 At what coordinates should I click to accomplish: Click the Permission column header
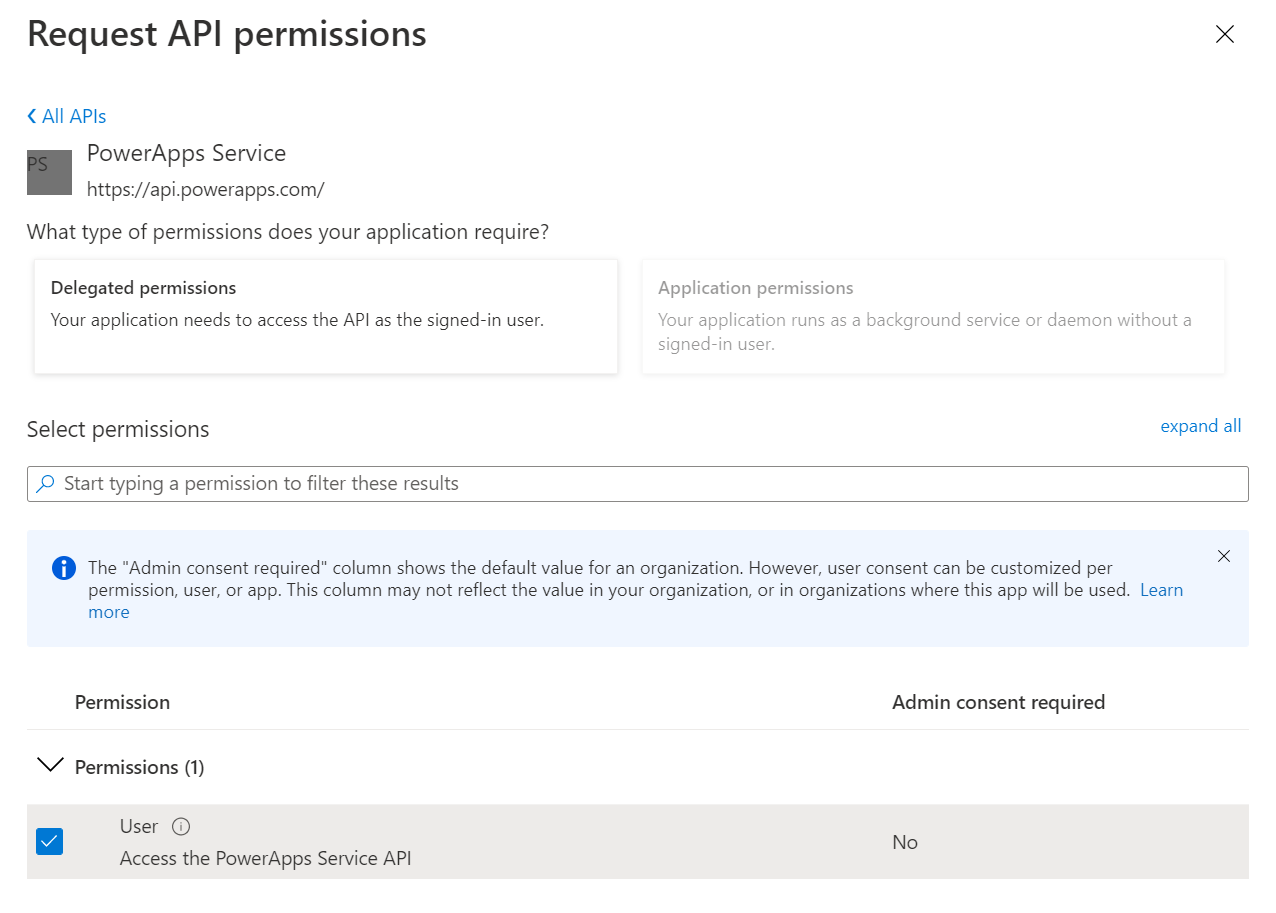coord(122,702)
